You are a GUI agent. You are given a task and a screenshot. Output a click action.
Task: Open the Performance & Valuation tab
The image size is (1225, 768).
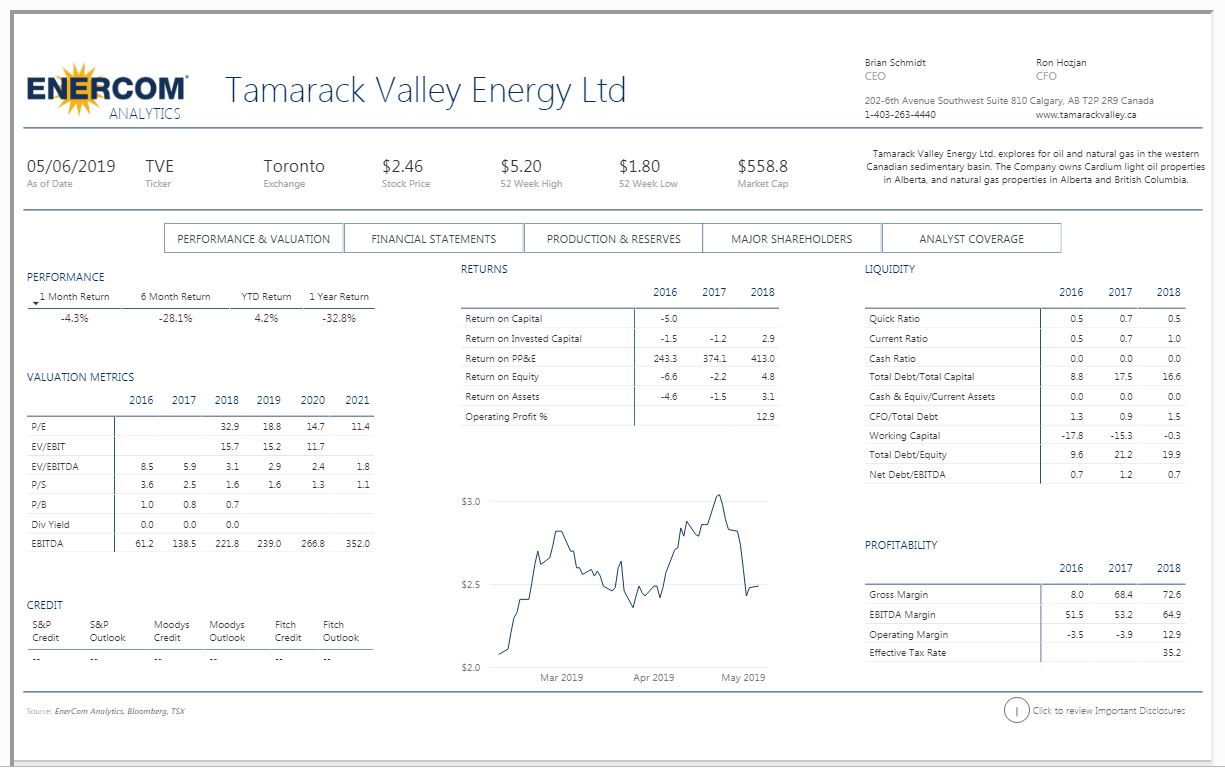[x=253, y=239]
